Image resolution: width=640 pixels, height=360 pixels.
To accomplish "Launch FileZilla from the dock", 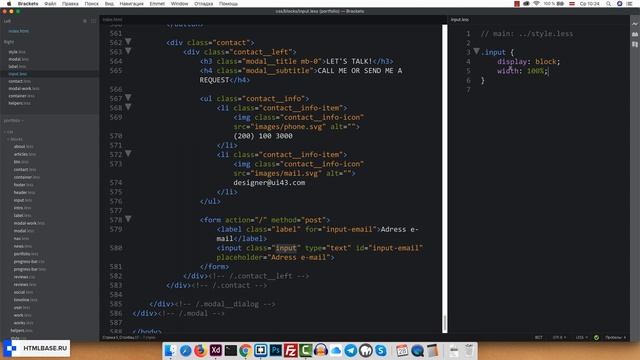I will 291,350.
